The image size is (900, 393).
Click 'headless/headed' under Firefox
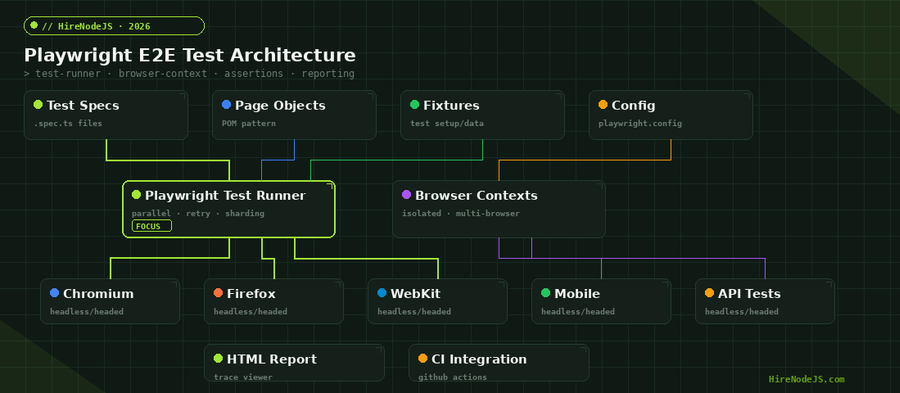click(250, 312)
